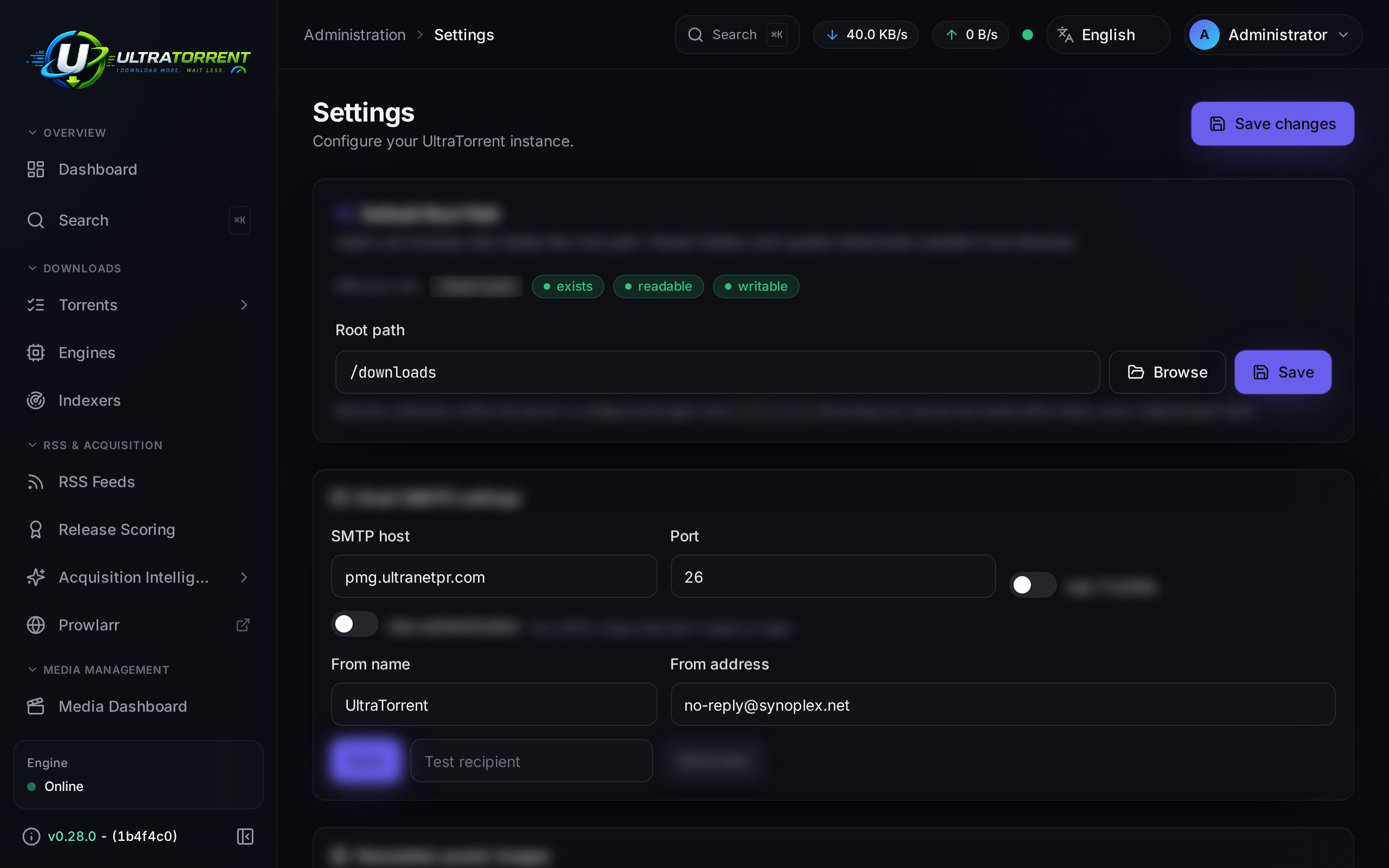The width and height of the screenshot is (1389, 868).
Task: Click the download speed arrow icon
Action: point(832,34)
